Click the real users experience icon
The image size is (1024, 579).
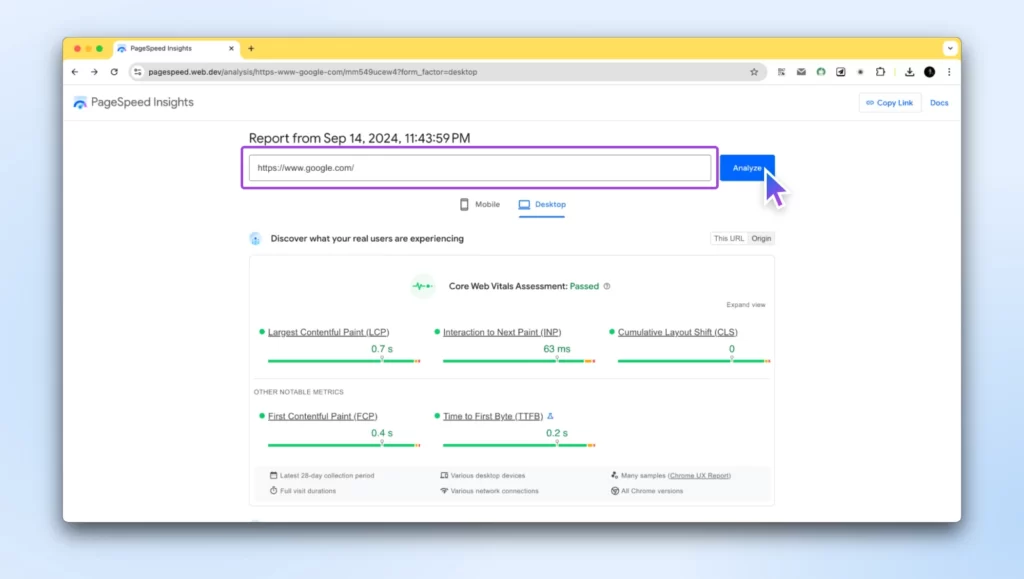(x=255, y=239)
